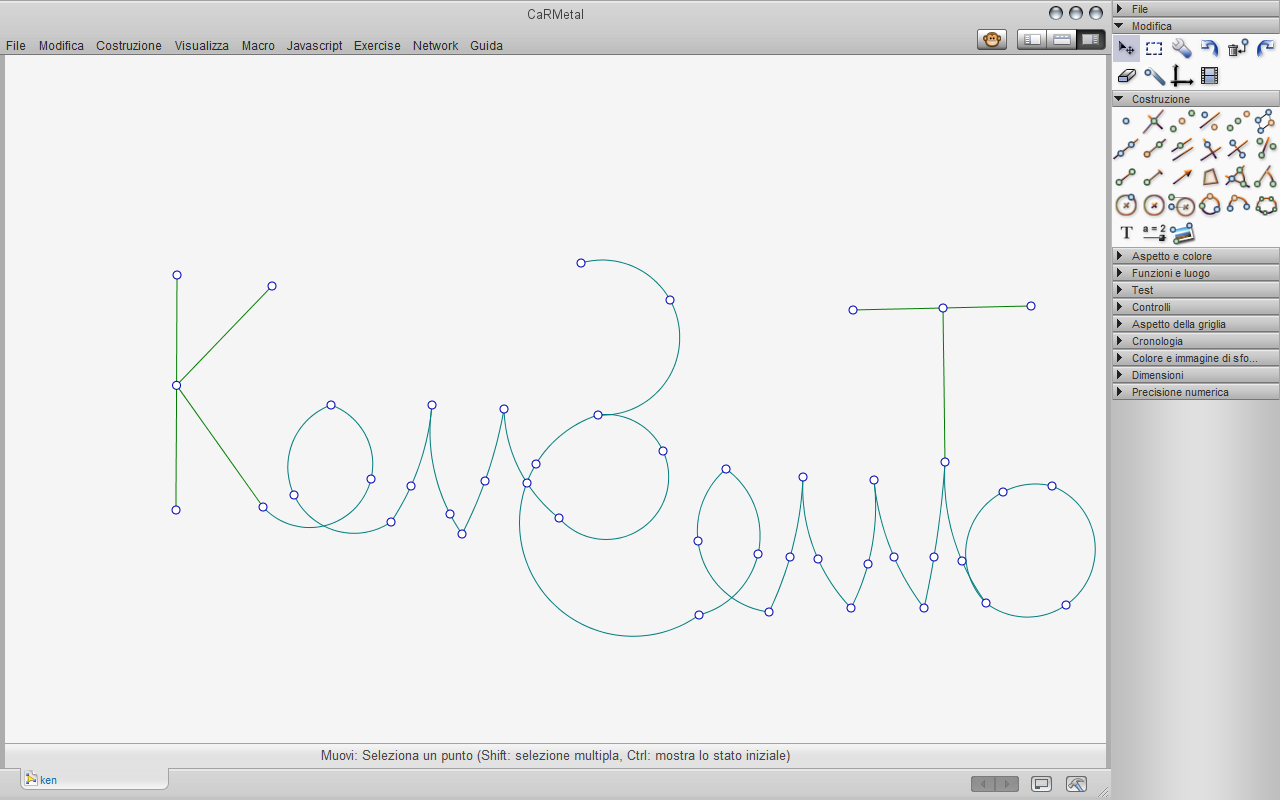Select the text tool T
Viewport: 1280px width, 800px height.
pos(1125,231)
